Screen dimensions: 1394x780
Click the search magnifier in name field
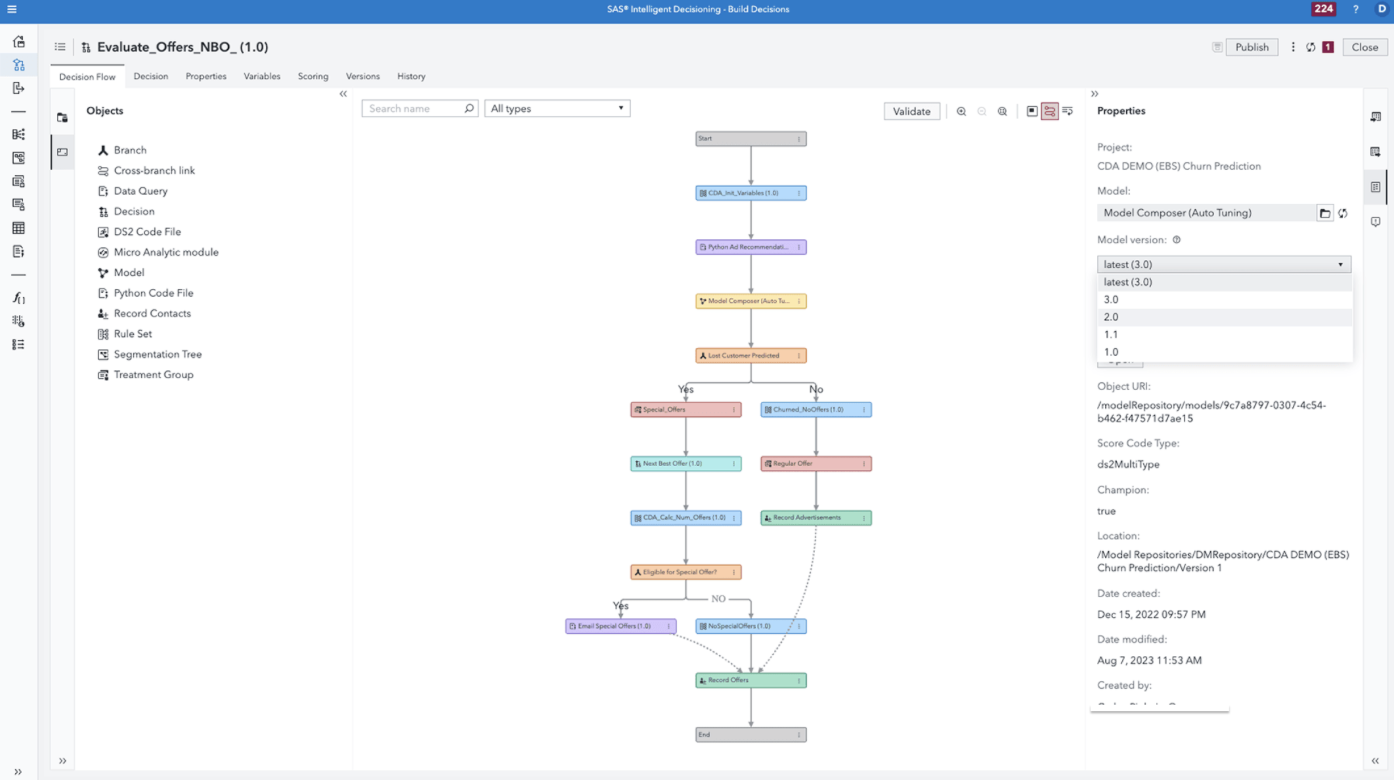click(x=469, y=108)
